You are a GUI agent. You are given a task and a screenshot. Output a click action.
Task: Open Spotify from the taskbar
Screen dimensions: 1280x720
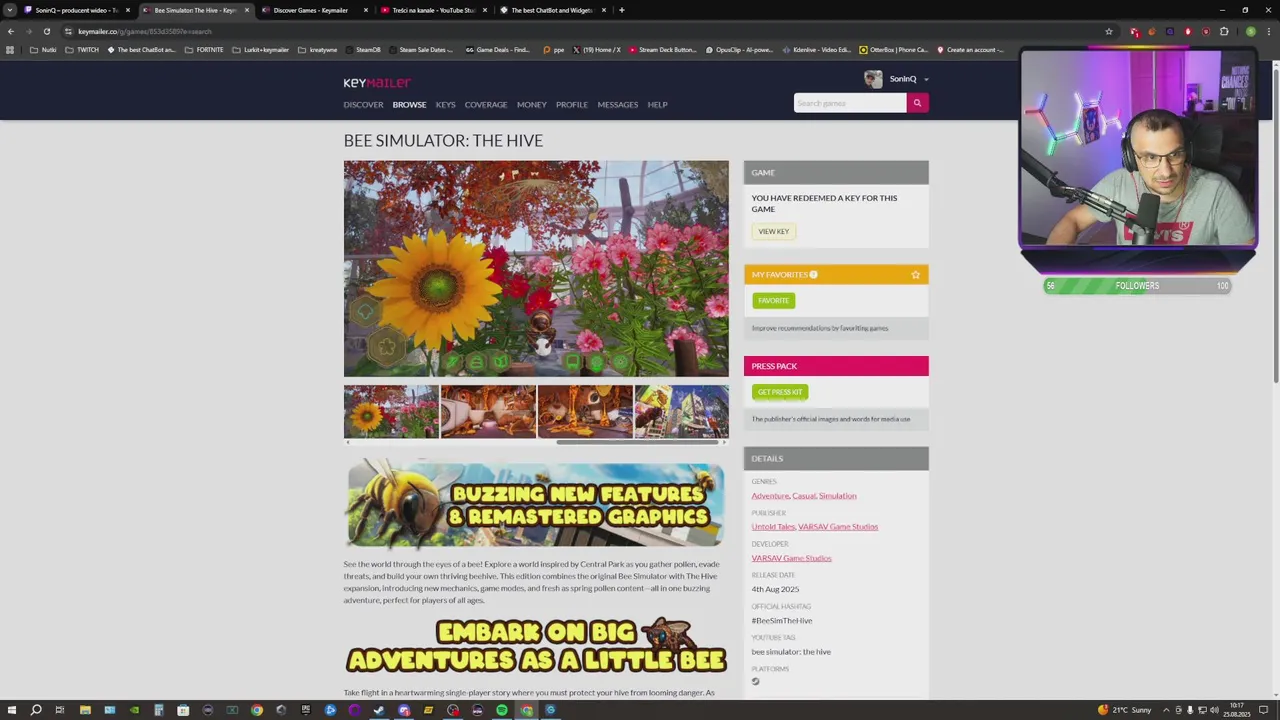(502, 710)
